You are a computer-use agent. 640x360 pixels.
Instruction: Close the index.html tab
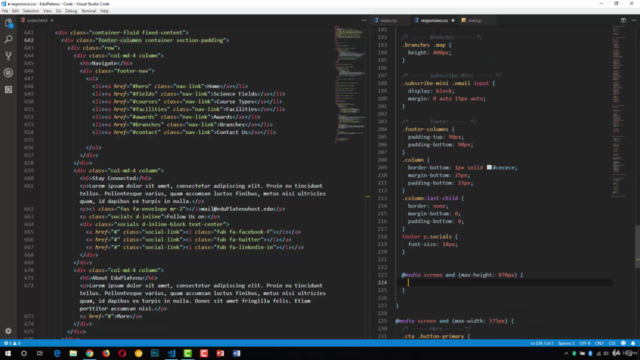[x=52, y=20]
